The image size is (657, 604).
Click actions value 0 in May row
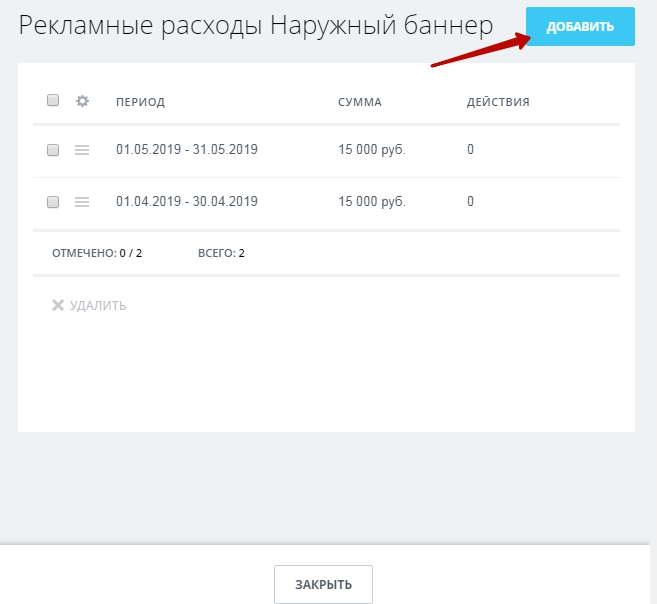point(470,150)
